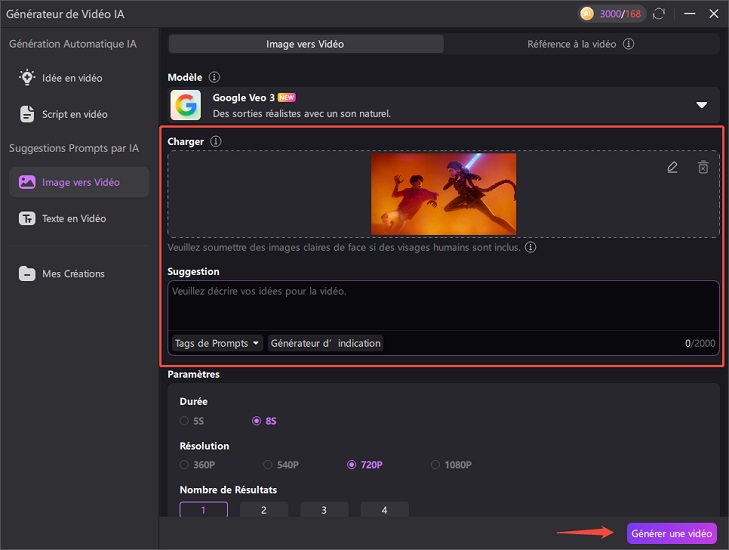Click the Durée label

193,401
